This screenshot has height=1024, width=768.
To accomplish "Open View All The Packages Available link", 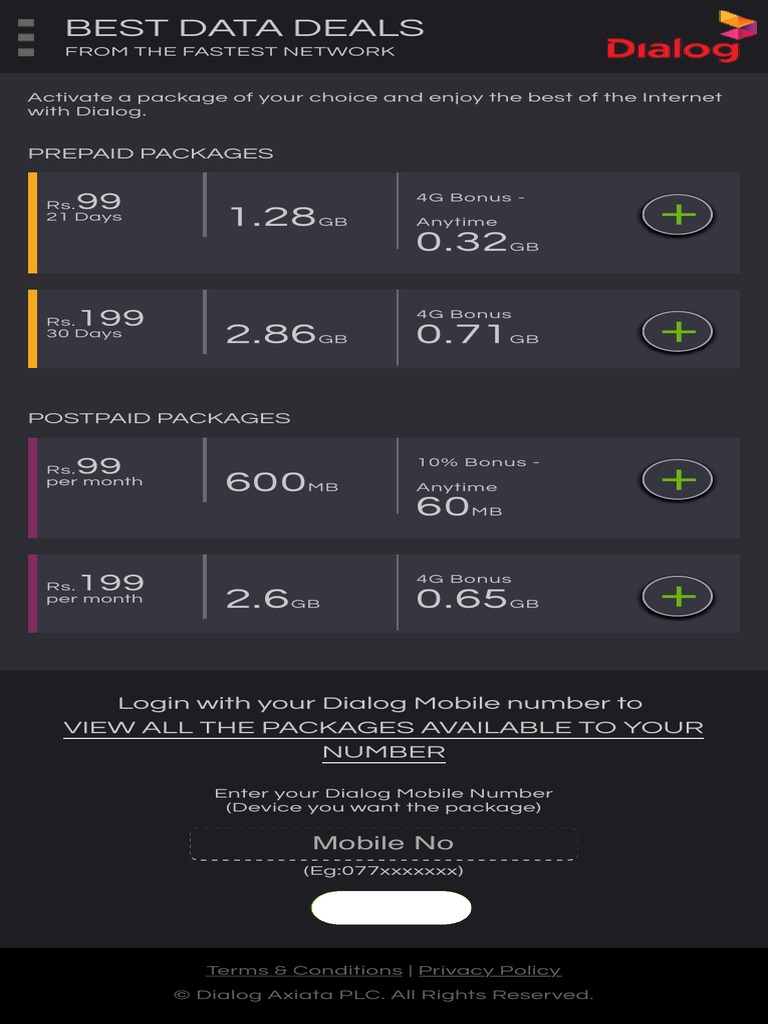I will [383, 739].
